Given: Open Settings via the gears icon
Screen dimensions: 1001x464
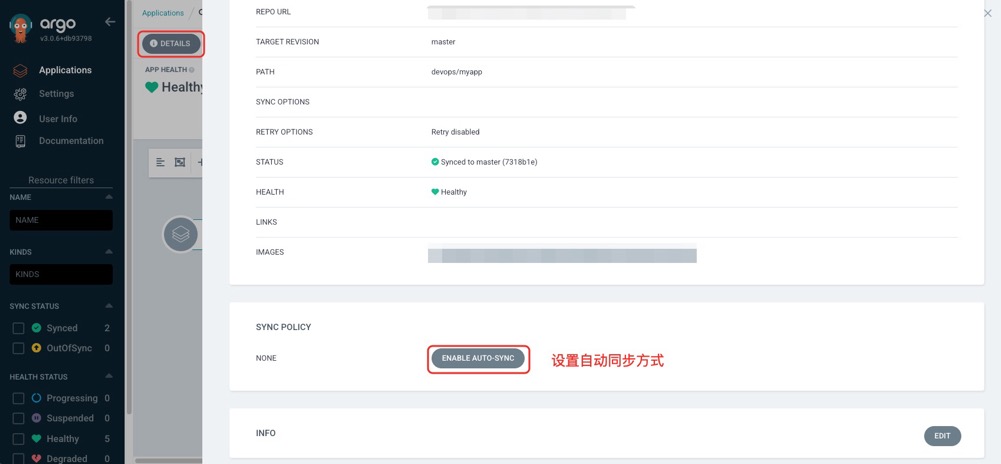Looking at the screenshot, I should [x=20, y=94].
